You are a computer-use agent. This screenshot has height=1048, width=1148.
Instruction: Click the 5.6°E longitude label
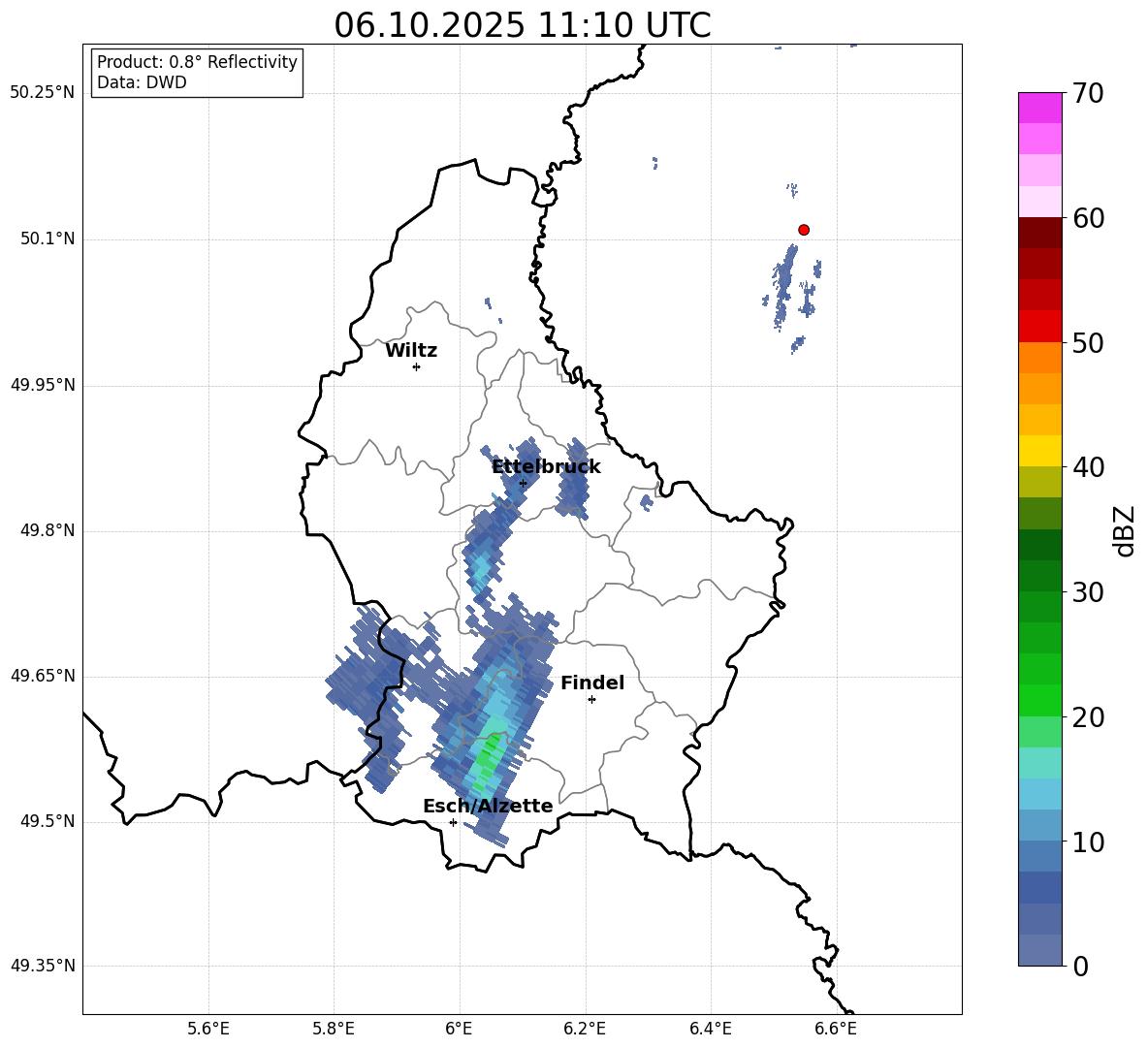click(207, 1029)
